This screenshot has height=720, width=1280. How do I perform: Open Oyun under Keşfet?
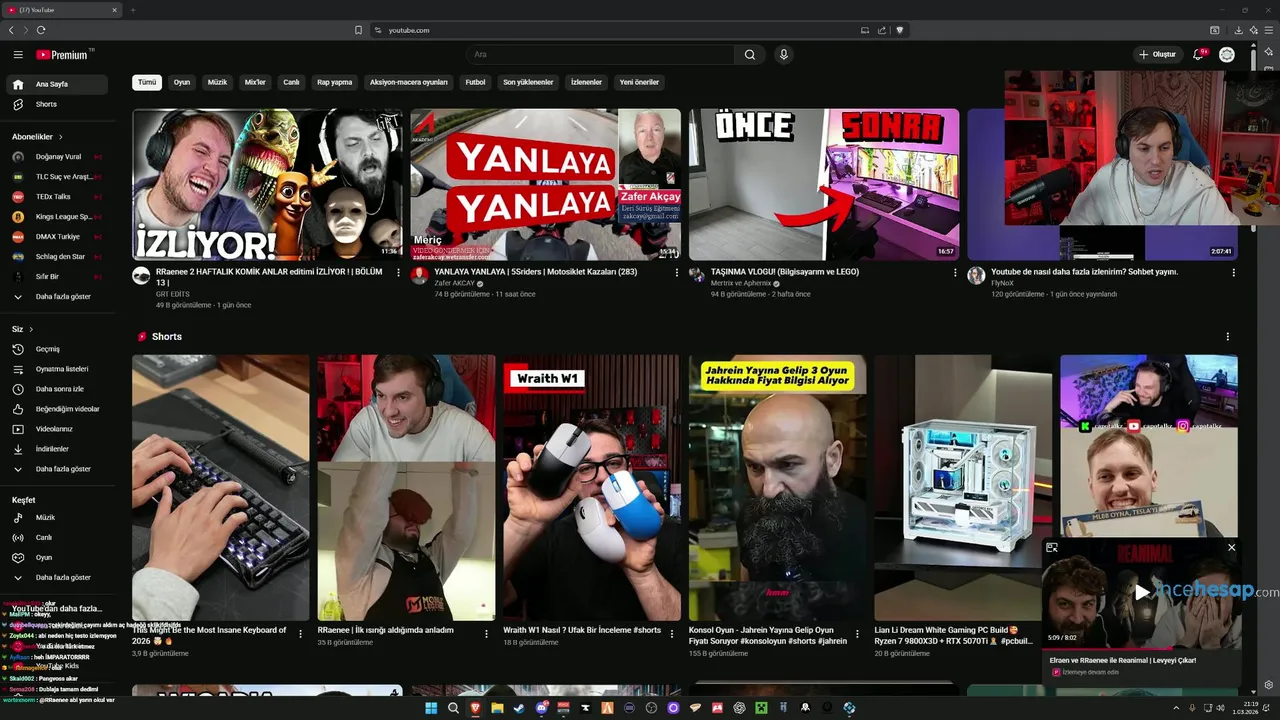pyautogui.click(x=59, y=558)
